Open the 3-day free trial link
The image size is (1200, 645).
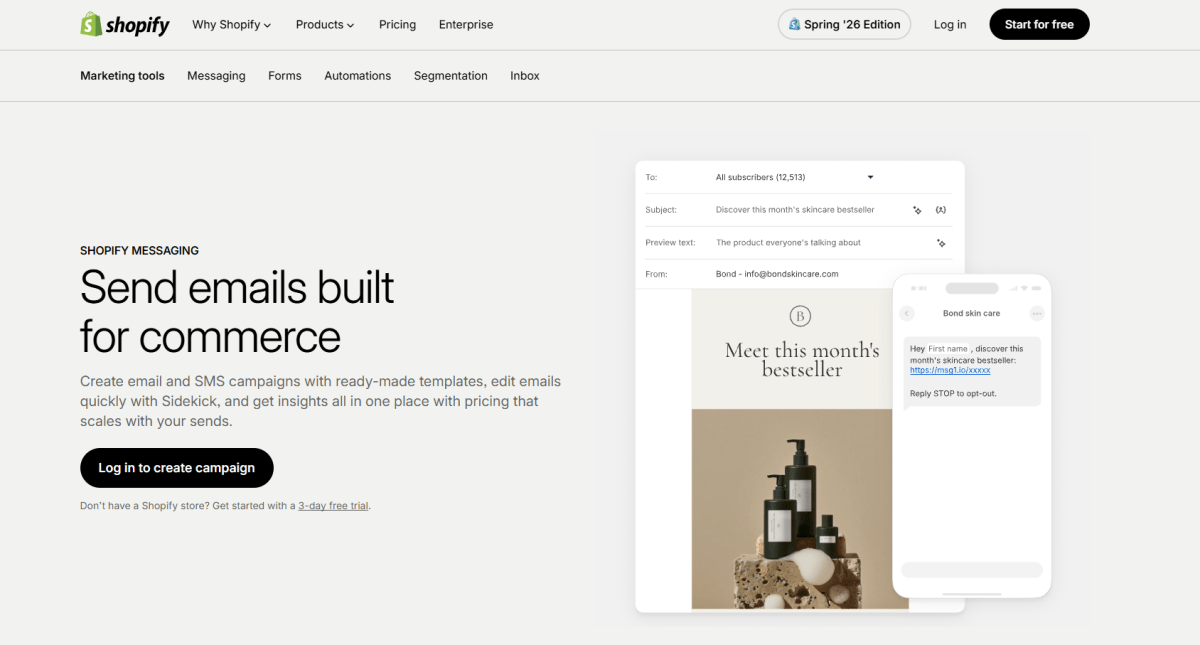pyautogui.click(x=333, y=506)
